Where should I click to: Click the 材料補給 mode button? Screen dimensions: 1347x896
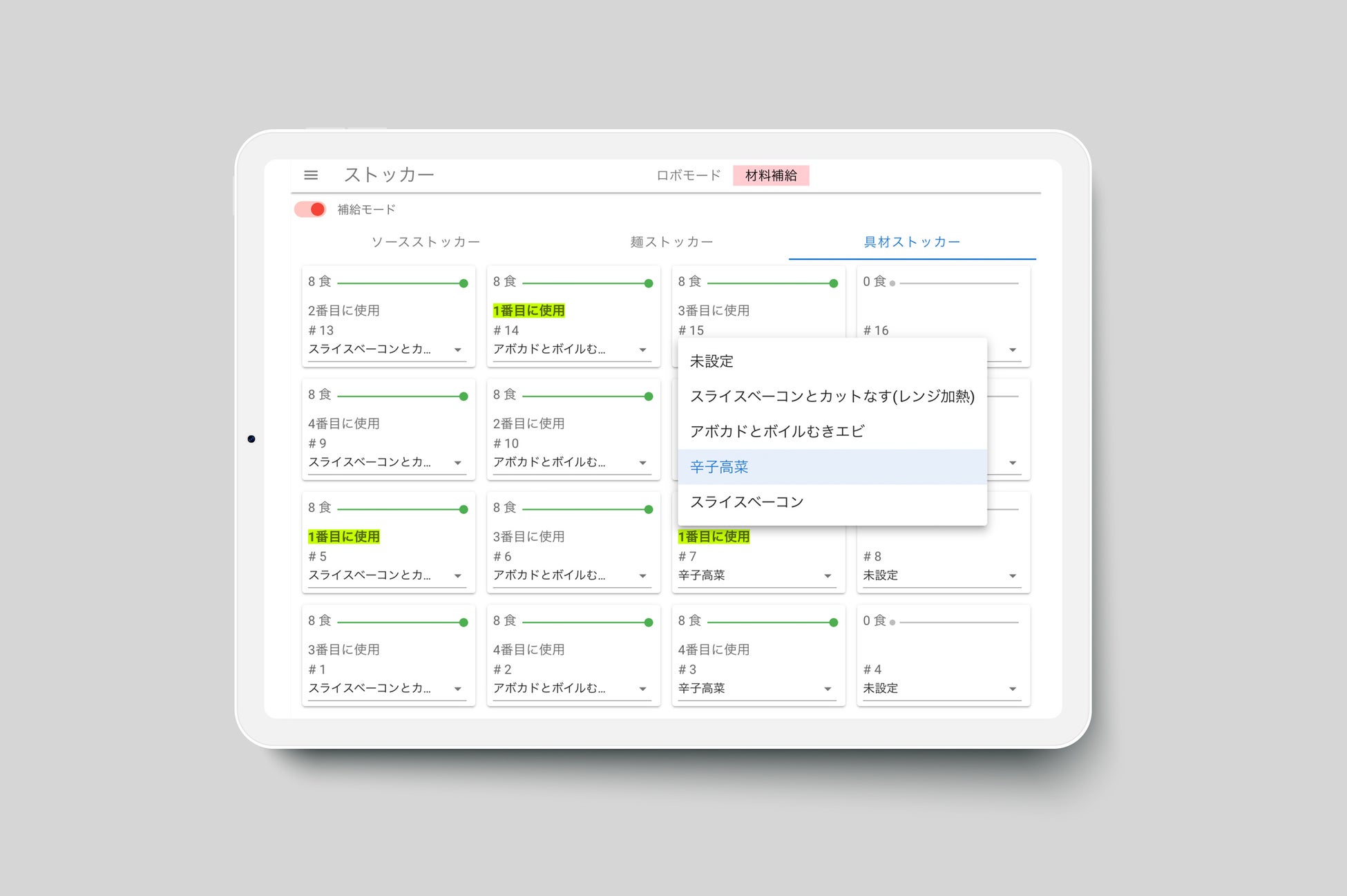coord(771,175)
